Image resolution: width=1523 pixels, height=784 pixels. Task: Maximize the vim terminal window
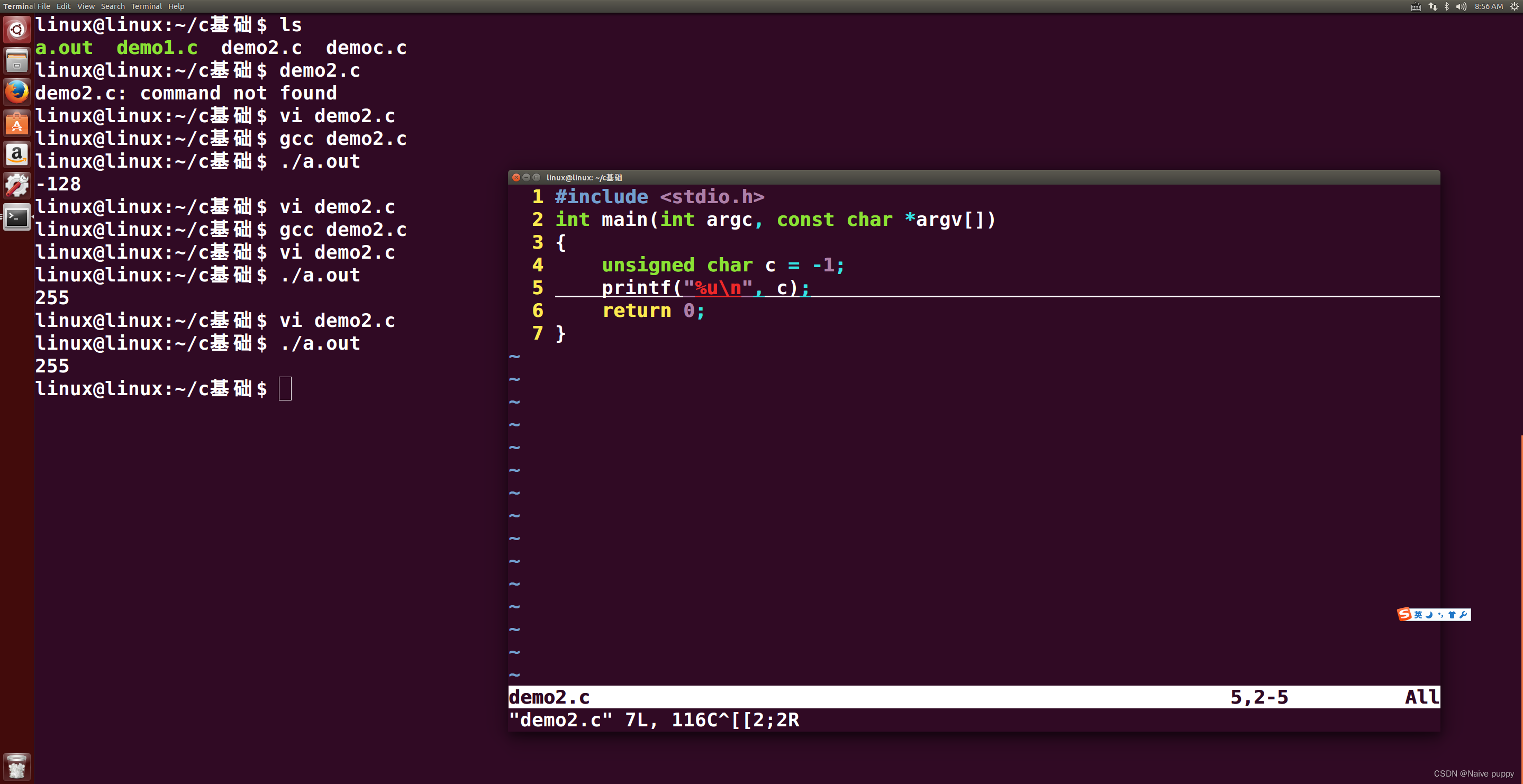[x=536, y=177]
